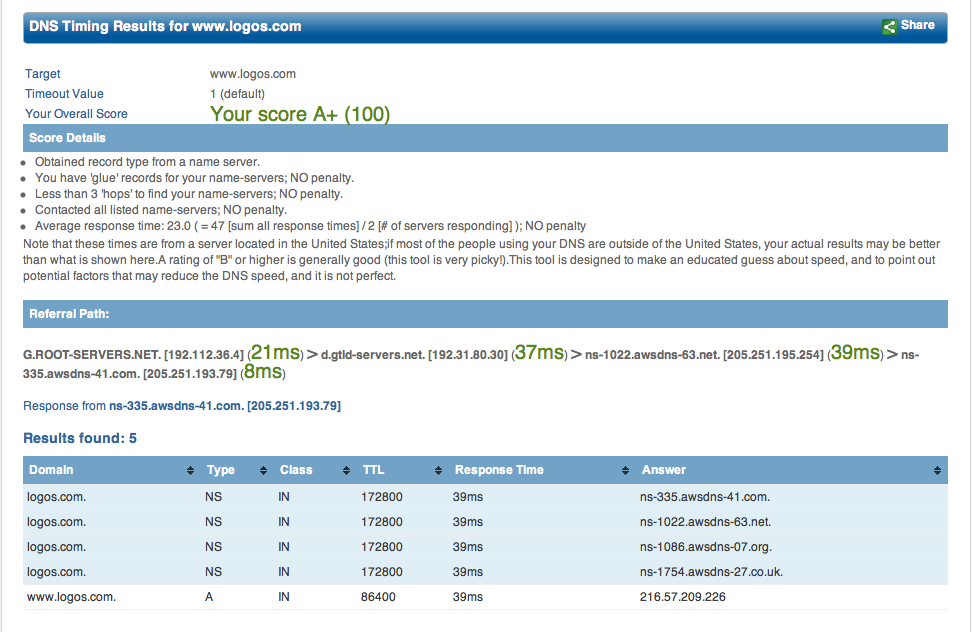
Task: Click the 86400 TTL value
Action: coord(378,597)
